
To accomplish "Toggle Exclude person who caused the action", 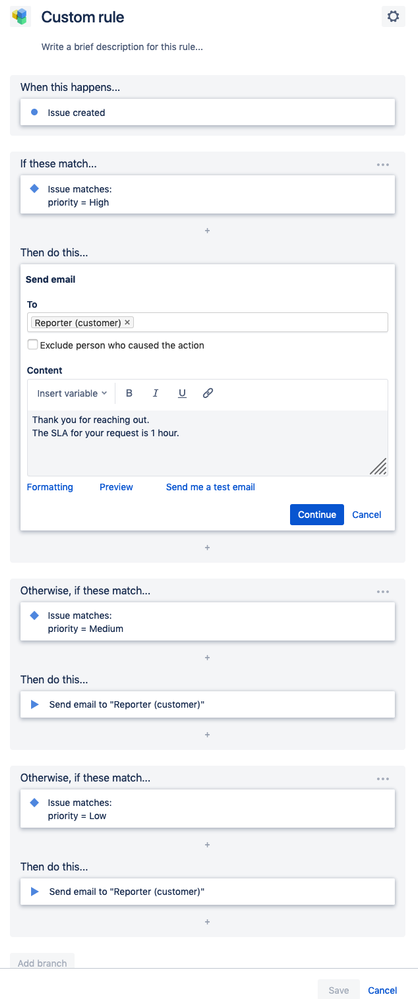I will click(32, 345).
